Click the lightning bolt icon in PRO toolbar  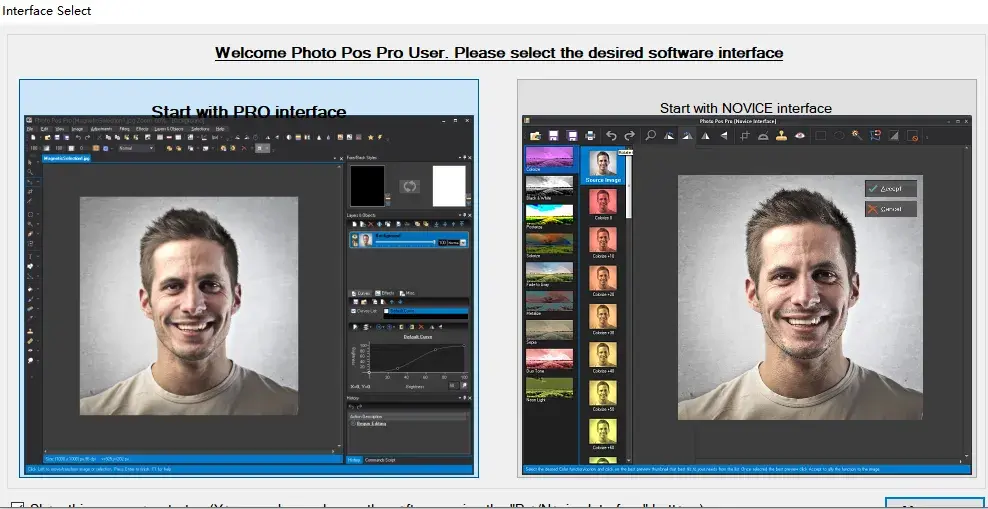point(380,137)
